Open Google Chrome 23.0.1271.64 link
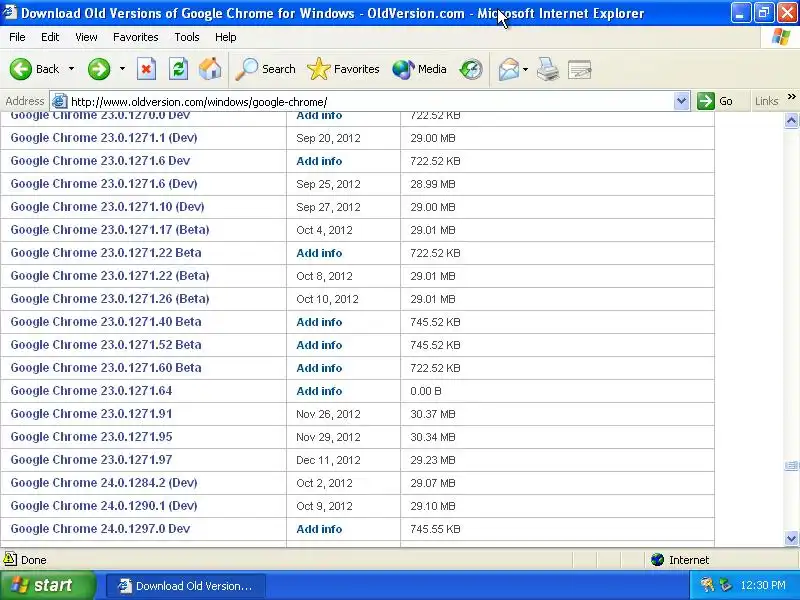 pyautogui.click(x=91, y=391)
